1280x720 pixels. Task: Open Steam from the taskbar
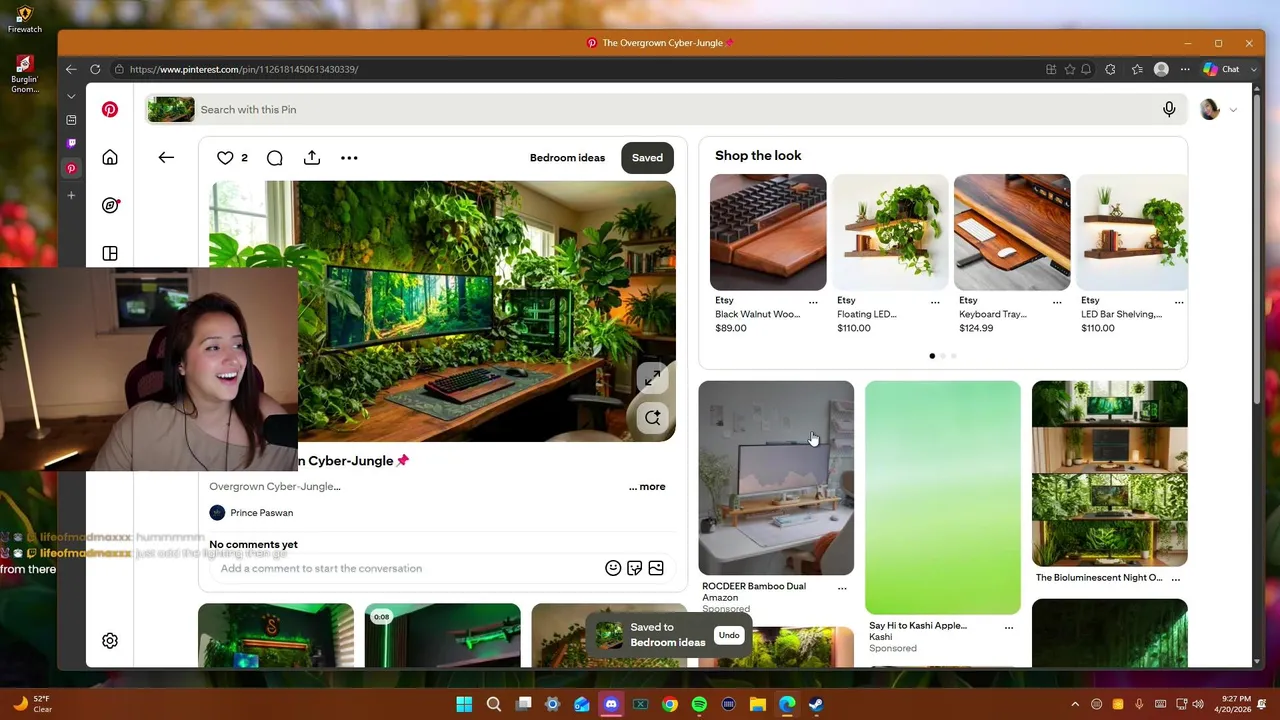(x=816, y=704)
